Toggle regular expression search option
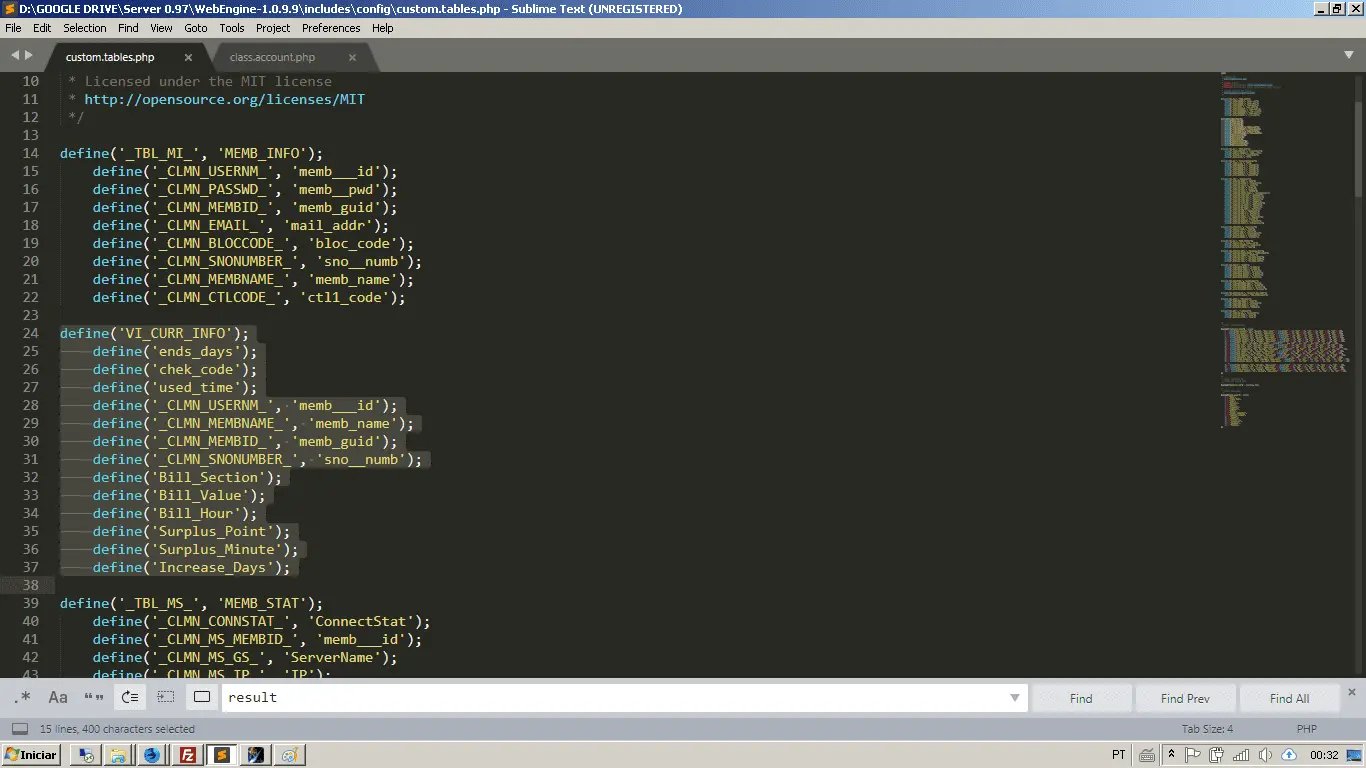The height and width of the screenshot is (768, 1366). tap(24, 697)
